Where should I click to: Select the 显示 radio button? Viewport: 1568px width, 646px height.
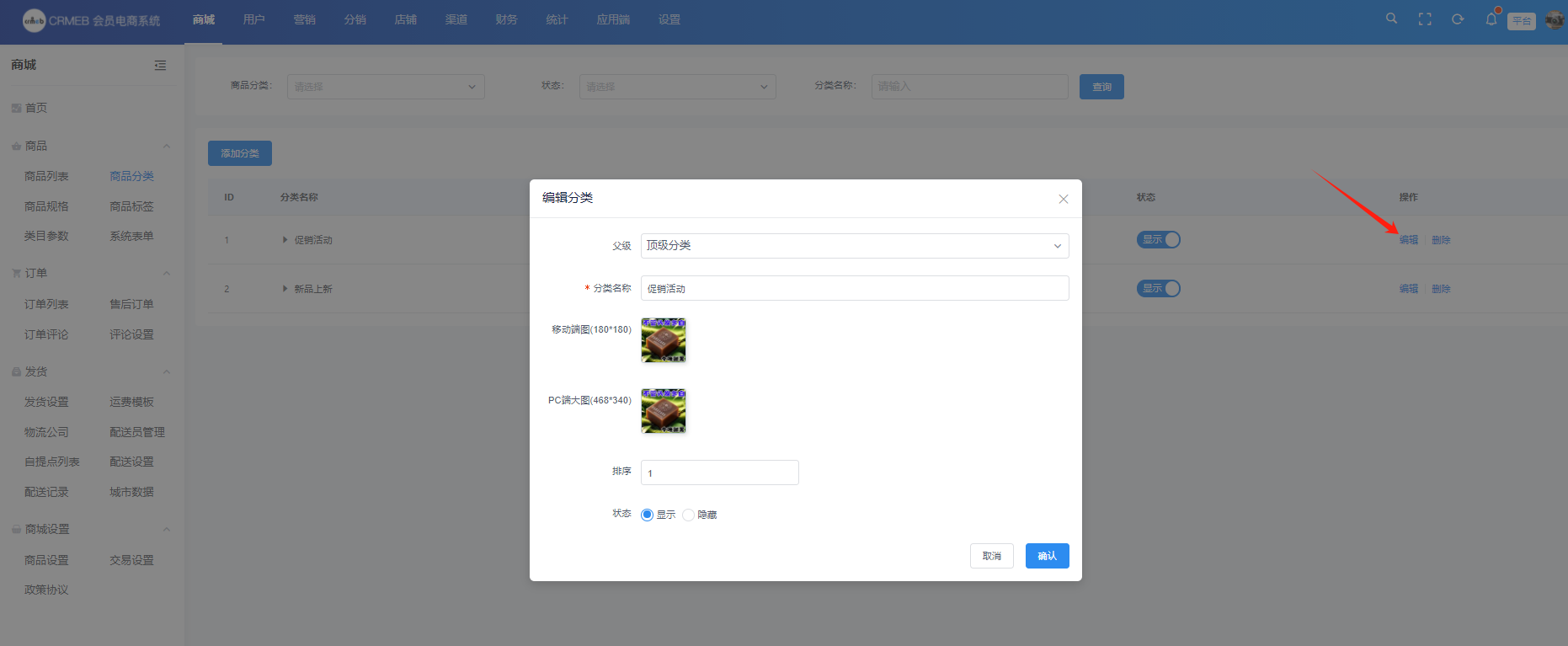click(x=647, y=515)
